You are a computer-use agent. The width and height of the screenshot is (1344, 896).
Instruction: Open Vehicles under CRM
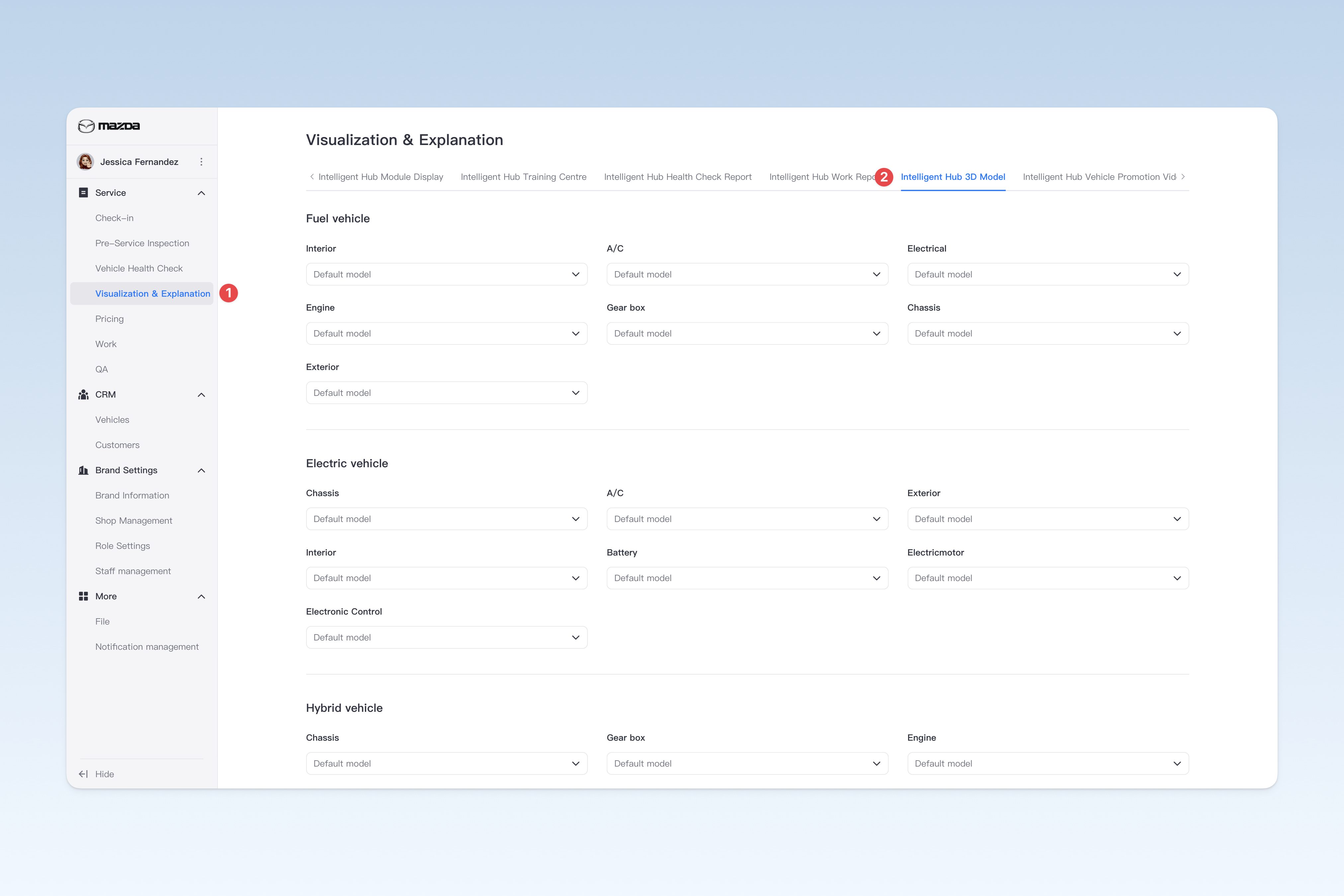[x=112, y=419]
